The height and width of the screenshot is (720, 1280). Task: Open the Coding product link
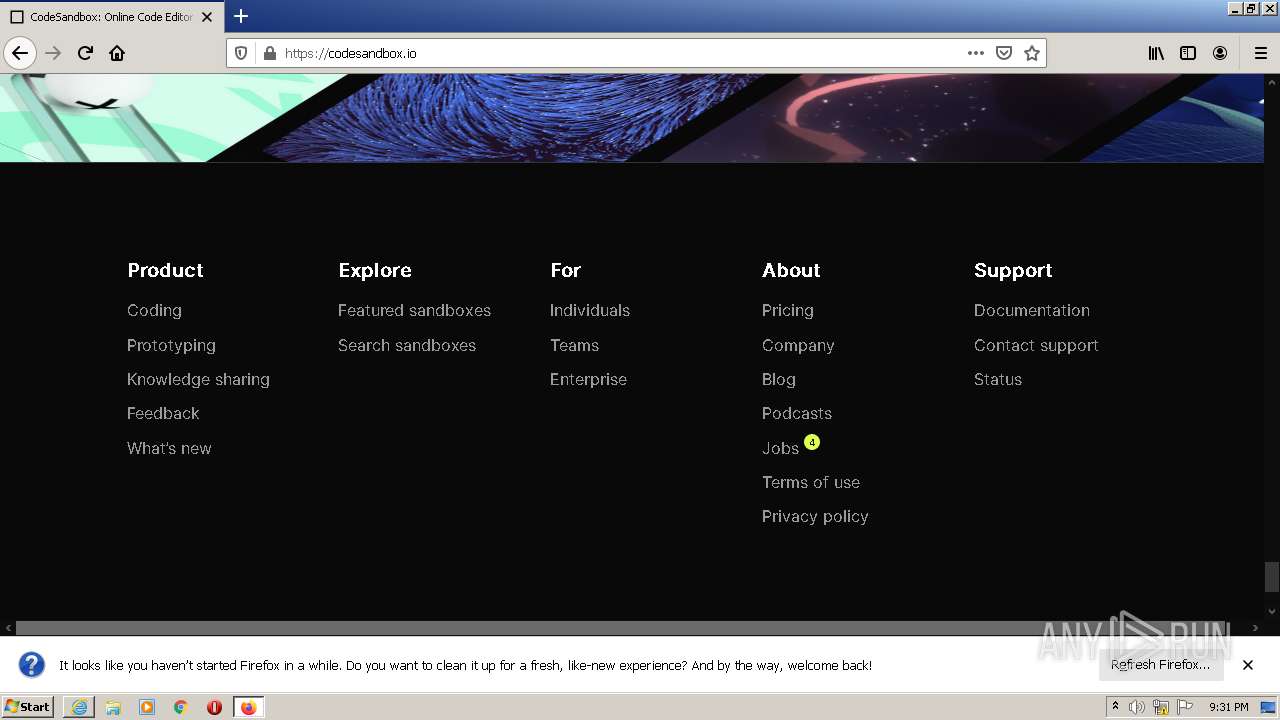(x=154, y=310)
